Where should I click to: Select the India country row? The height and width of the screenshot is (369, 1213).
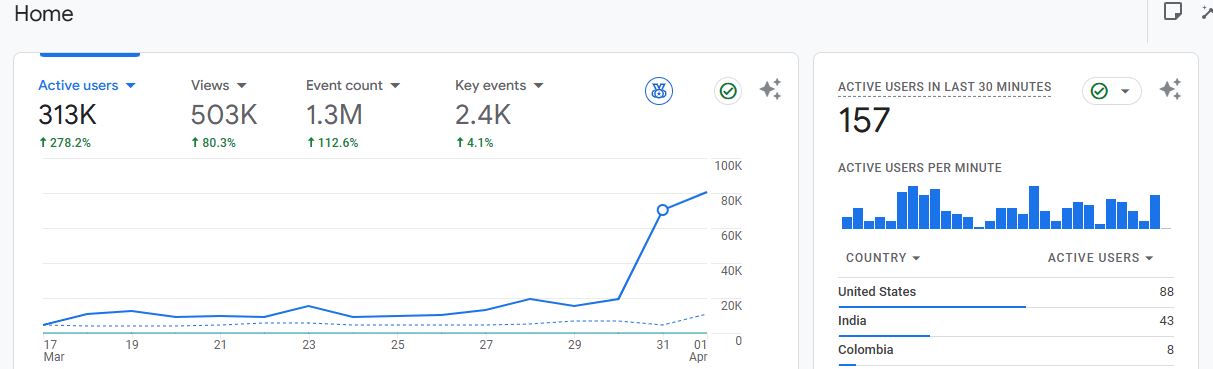point(1006,322)
